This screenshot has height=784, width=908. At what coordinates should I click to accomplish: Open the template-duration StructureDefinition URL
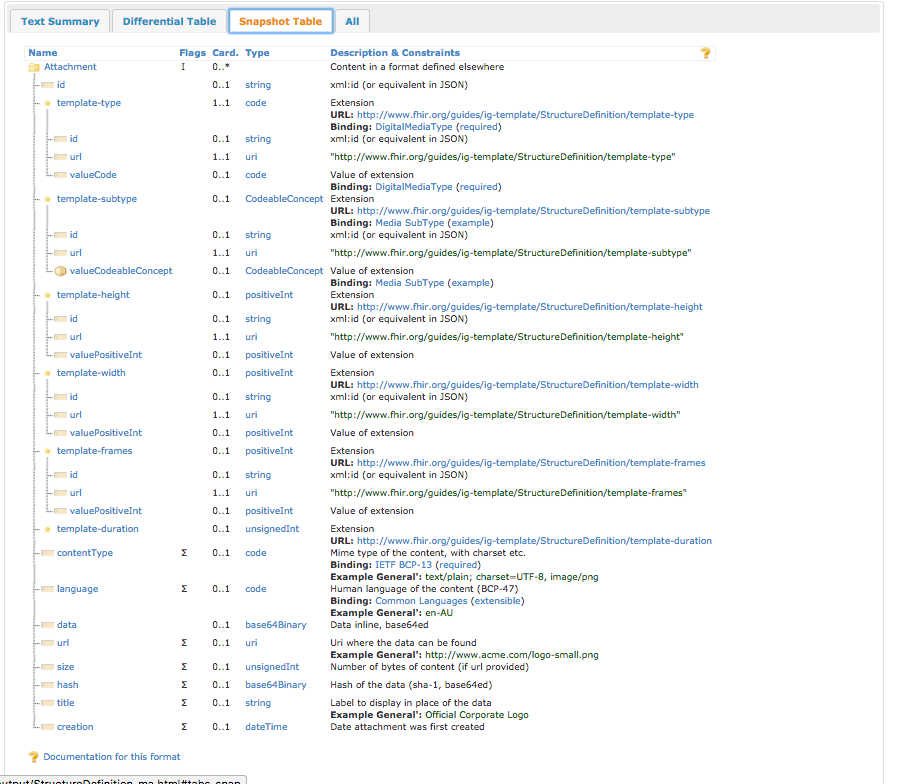(x=534, y=541)
